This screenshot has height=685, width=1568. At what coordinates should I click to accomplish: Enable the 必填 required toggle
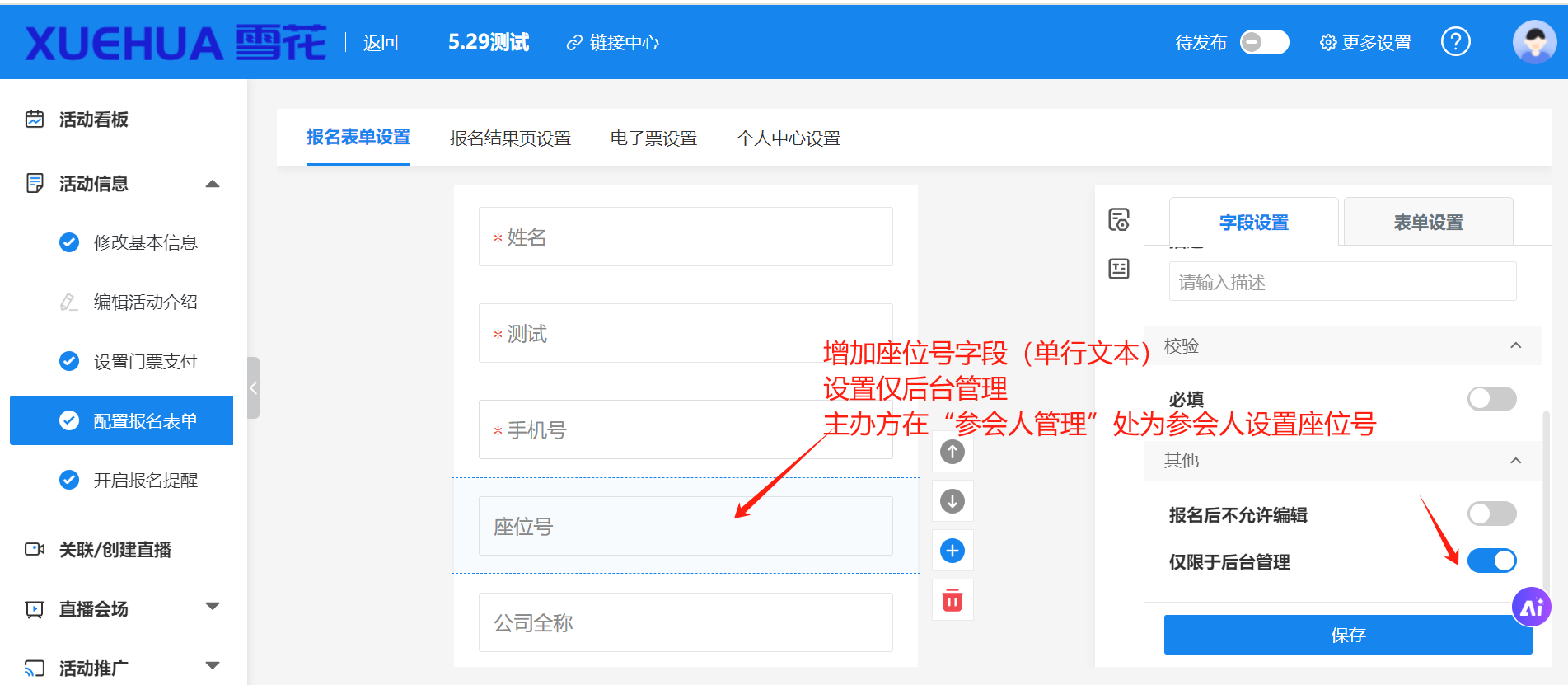(1491, 399)
